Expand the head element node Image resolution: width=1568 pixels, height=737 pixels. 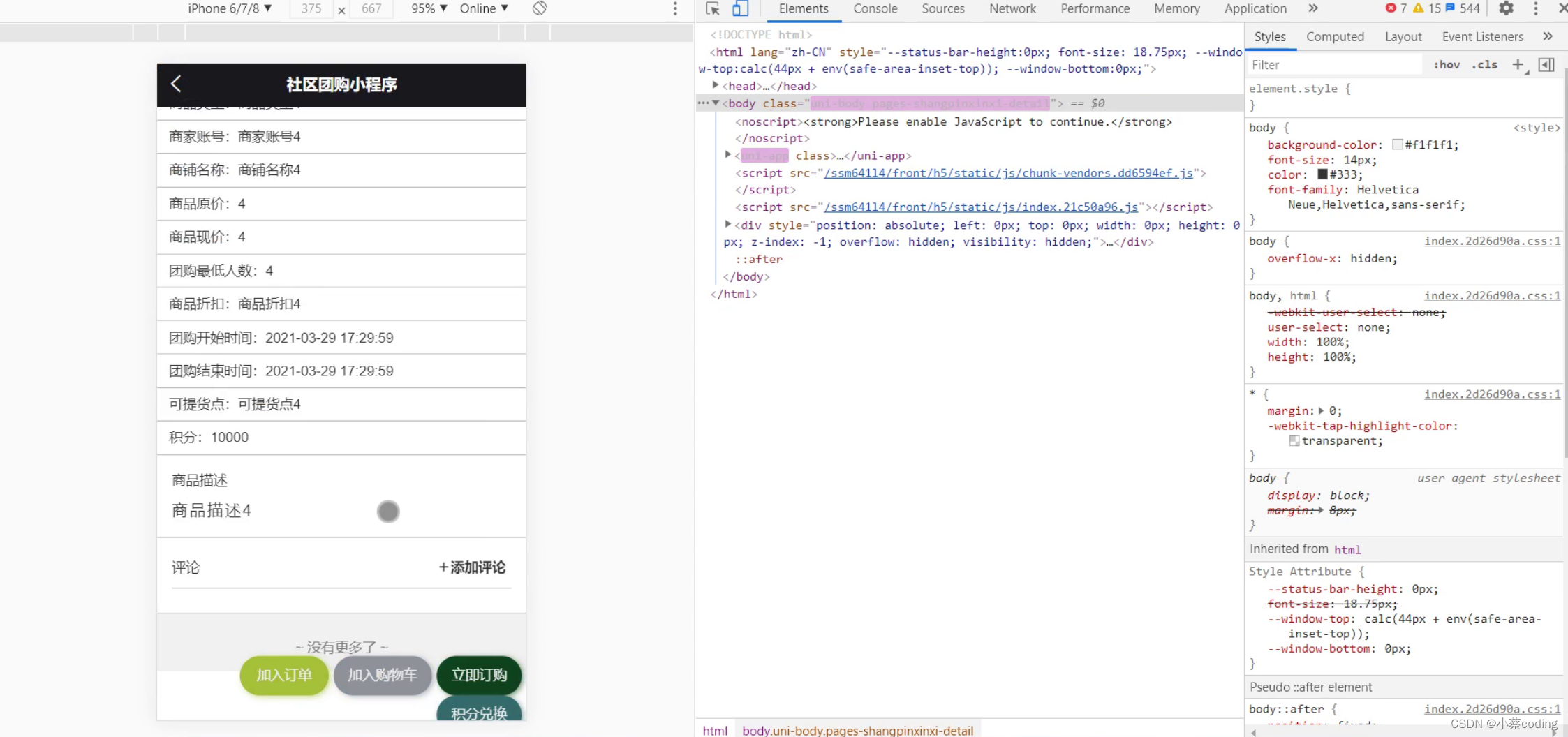pyautogui.click(x=716, y=85)
